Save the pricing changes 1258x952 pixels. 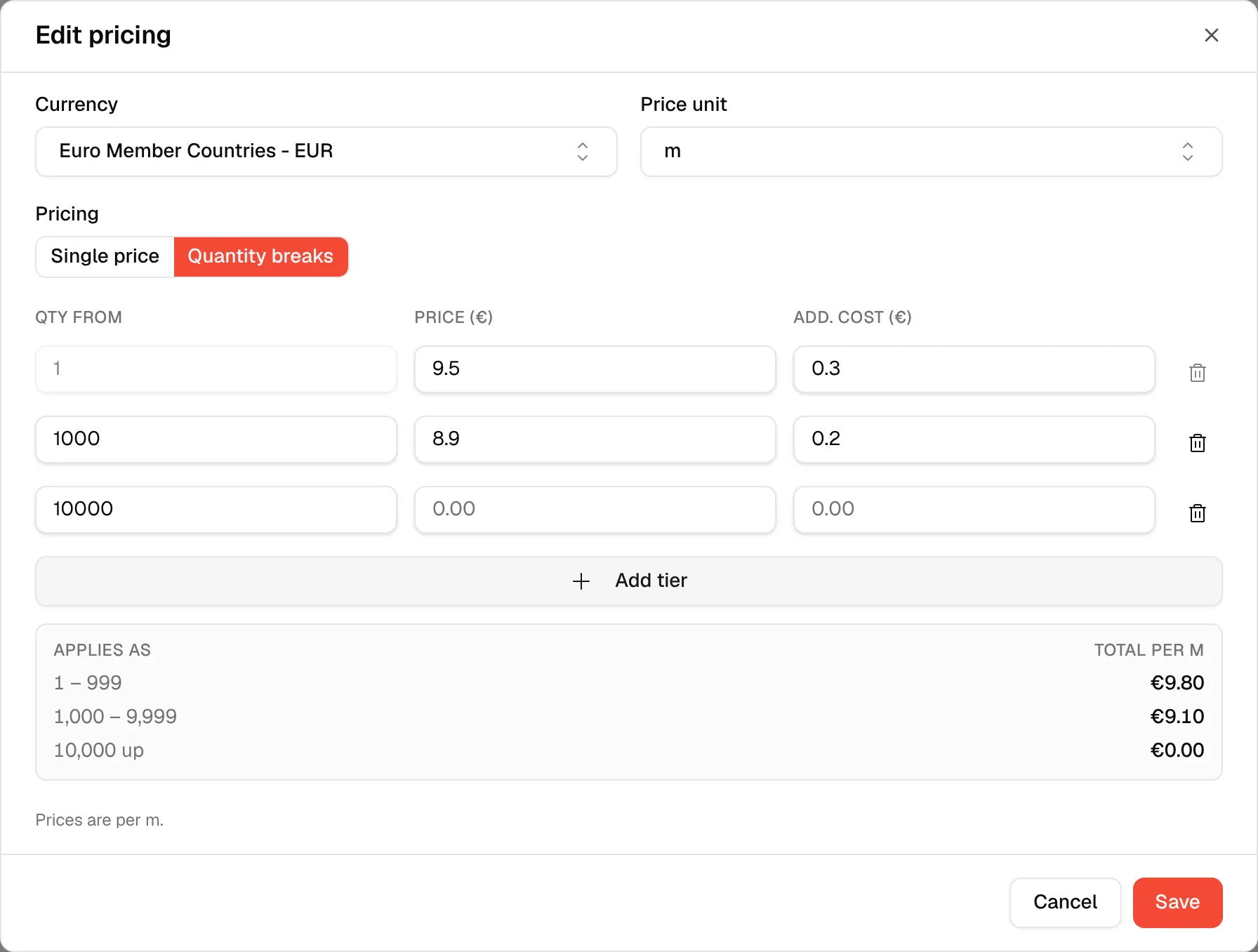click(x=1177, y=902)
